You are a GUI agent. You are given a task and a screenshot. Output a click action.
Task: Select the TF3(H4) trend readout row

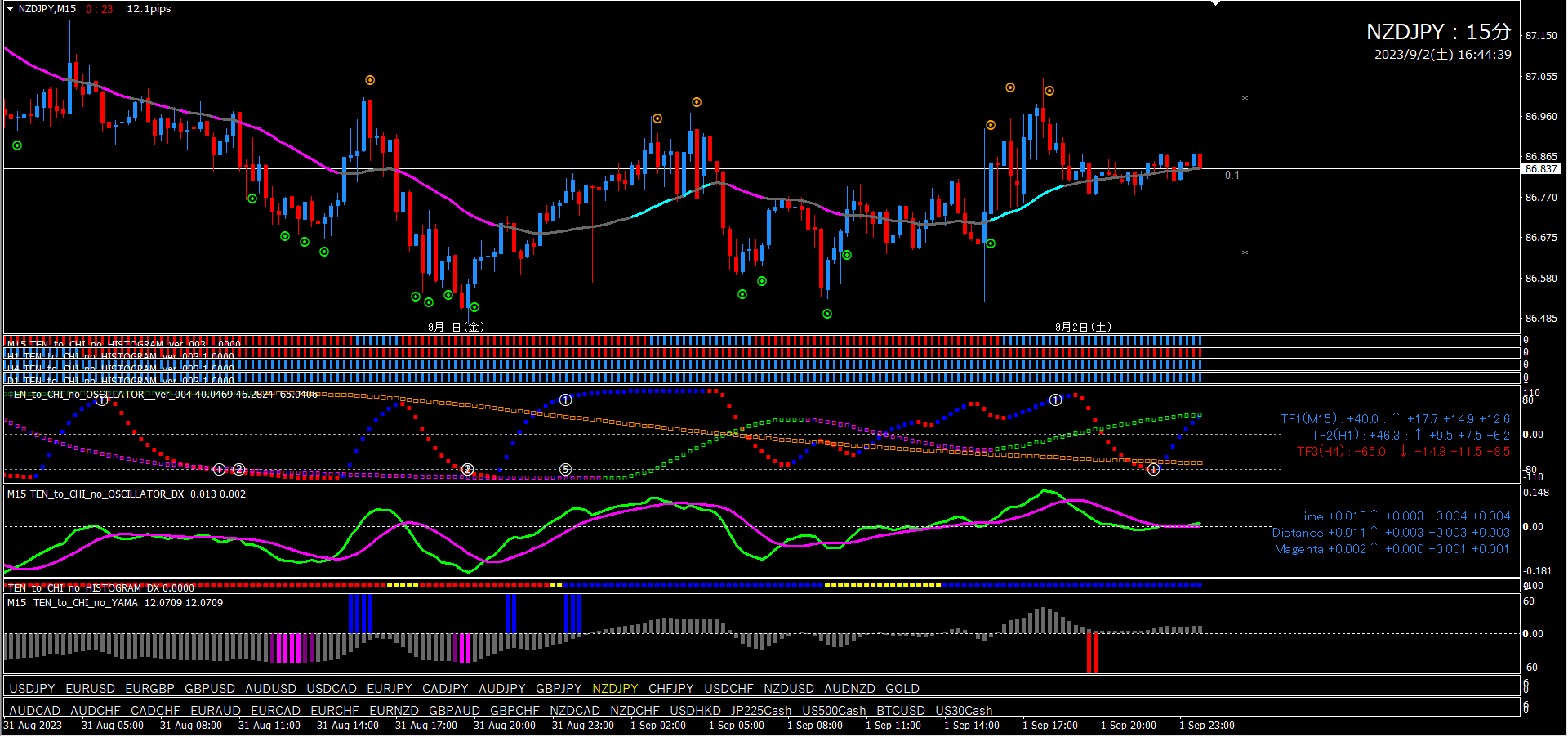(1403, 452)
